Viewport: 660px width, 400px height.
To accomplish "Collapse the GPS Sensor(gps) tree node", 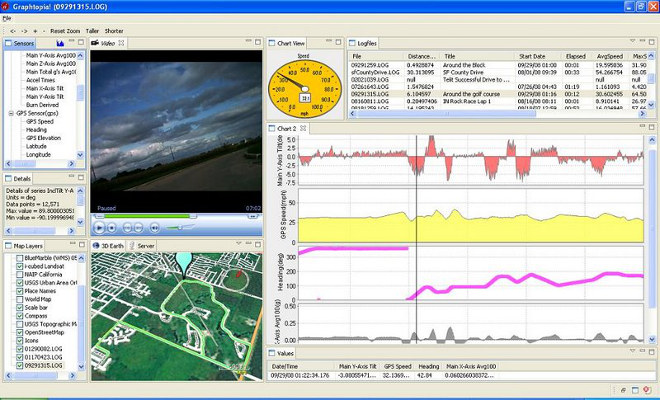I will (x=10, y=111).
